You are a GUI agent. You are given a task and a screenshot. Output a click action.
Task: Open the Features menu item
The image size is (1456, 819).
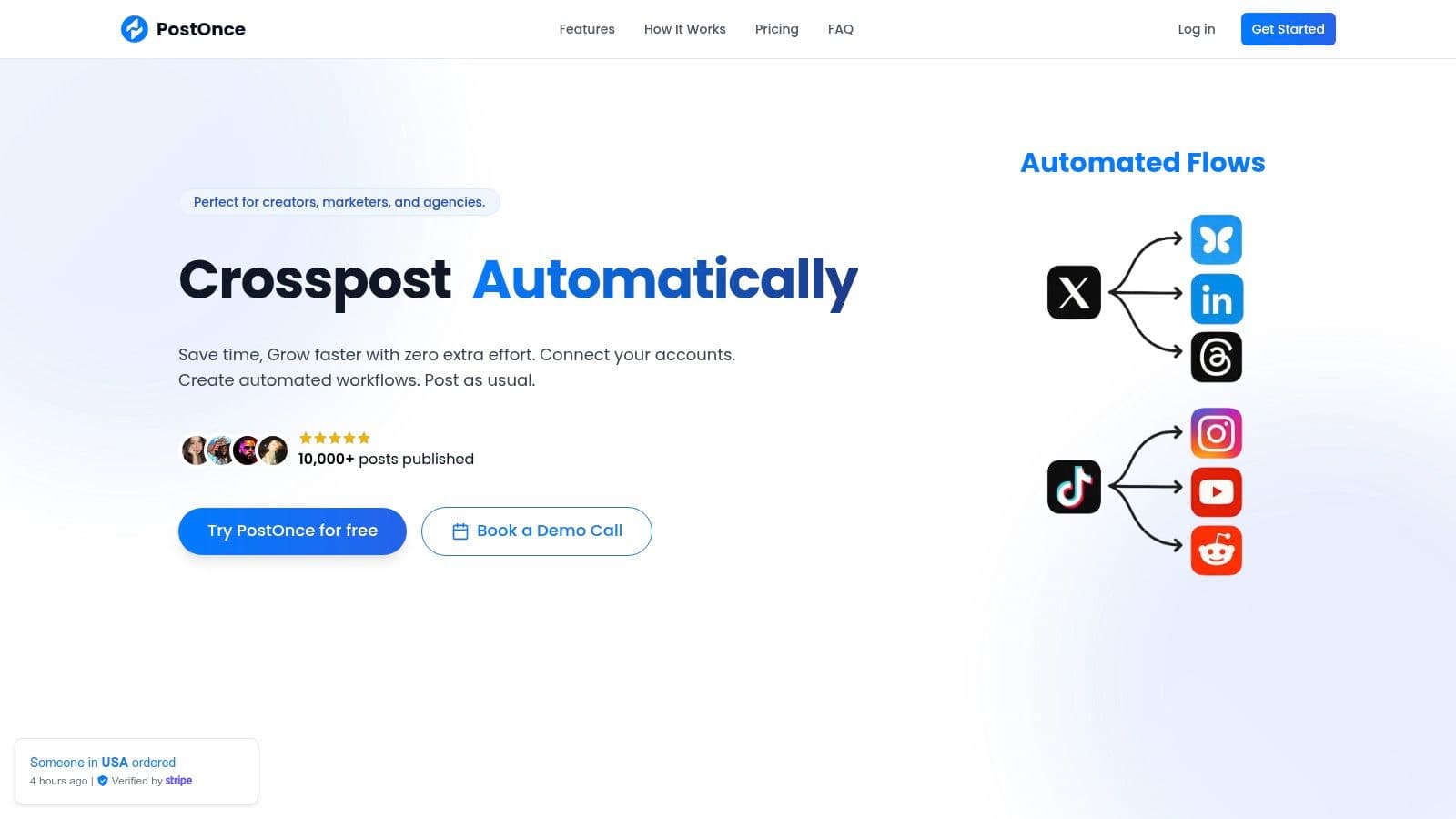coord(587,29)
